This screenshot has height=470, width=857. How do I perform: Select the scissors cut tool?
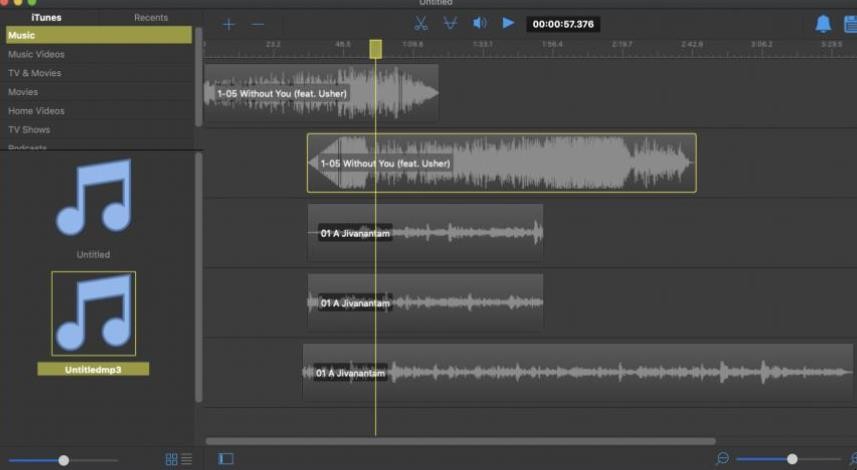click(x=420, y=24)
